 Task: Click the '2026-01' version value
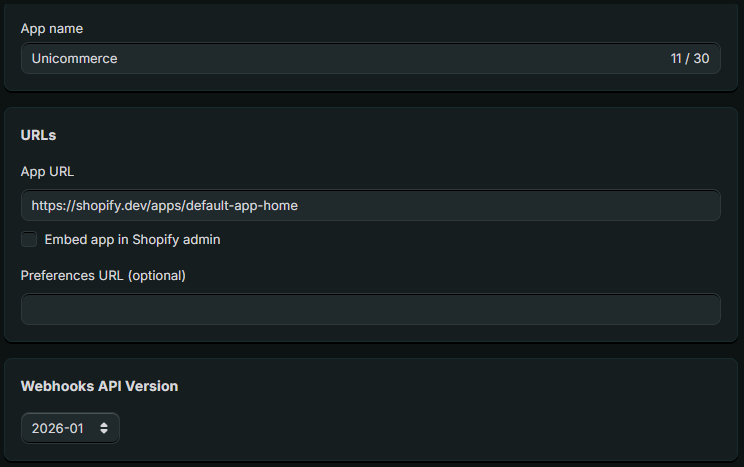coord(57,428)
